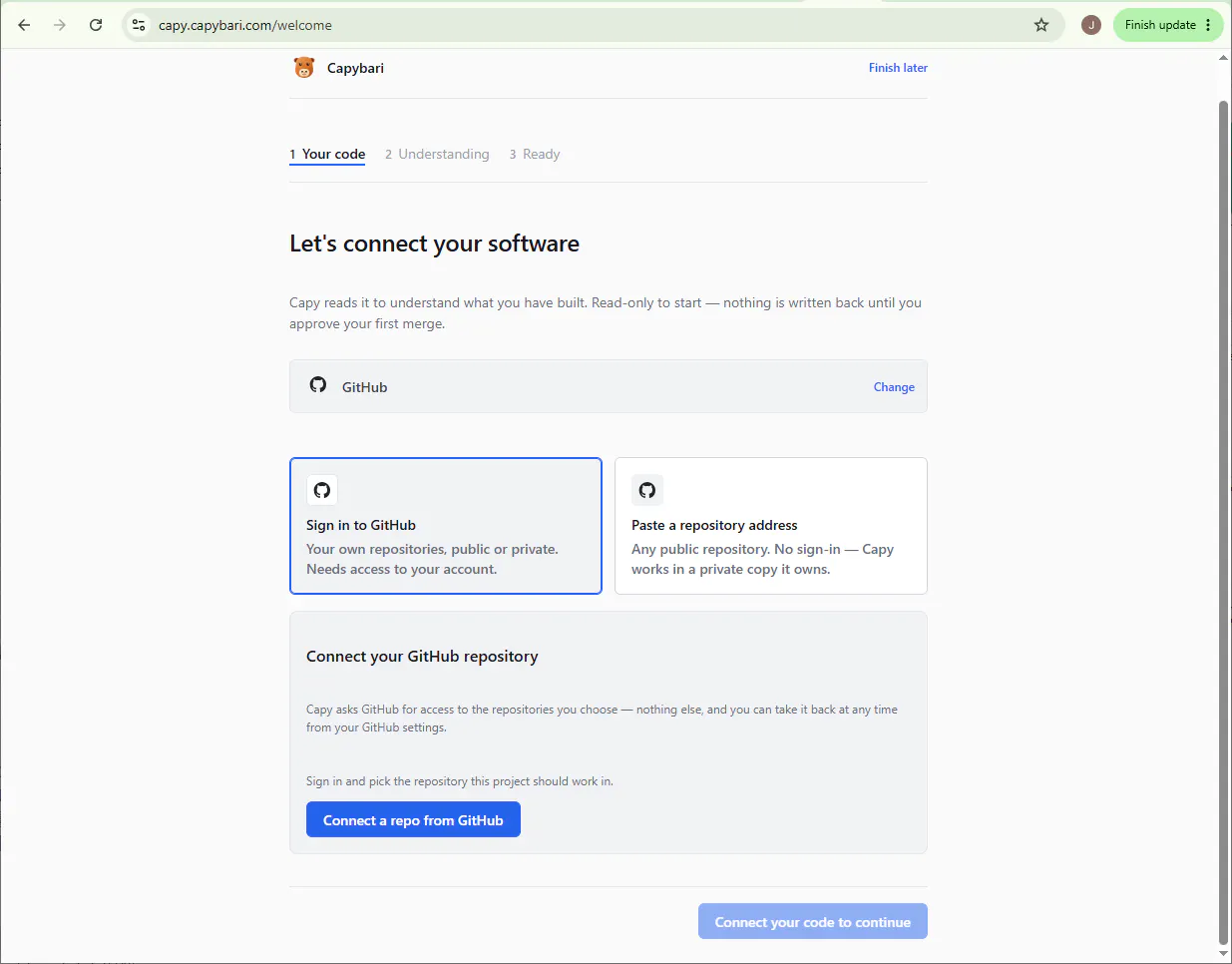The width and height of the screenshot is (1232, 964).
Task: Click the scrollbar down arrow
Action: tap(1224, 954)
